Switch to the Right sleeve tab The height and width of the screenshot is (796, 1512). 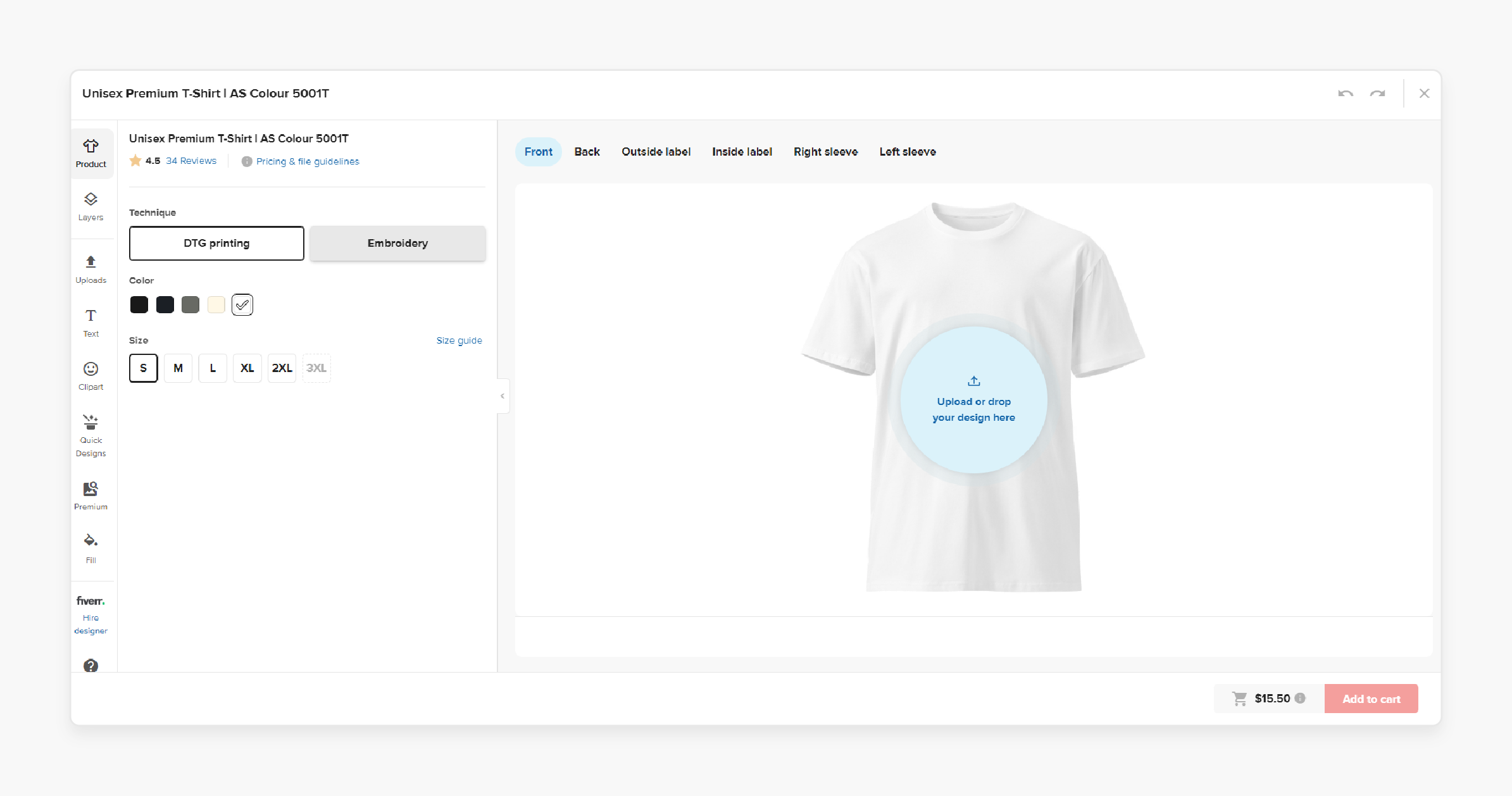(825, 152)
